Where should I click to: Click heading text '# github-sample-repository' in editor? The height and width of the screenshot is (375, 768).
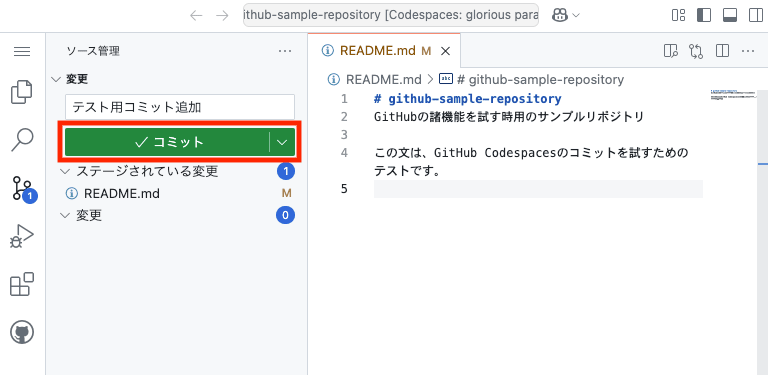click(467, 99)
